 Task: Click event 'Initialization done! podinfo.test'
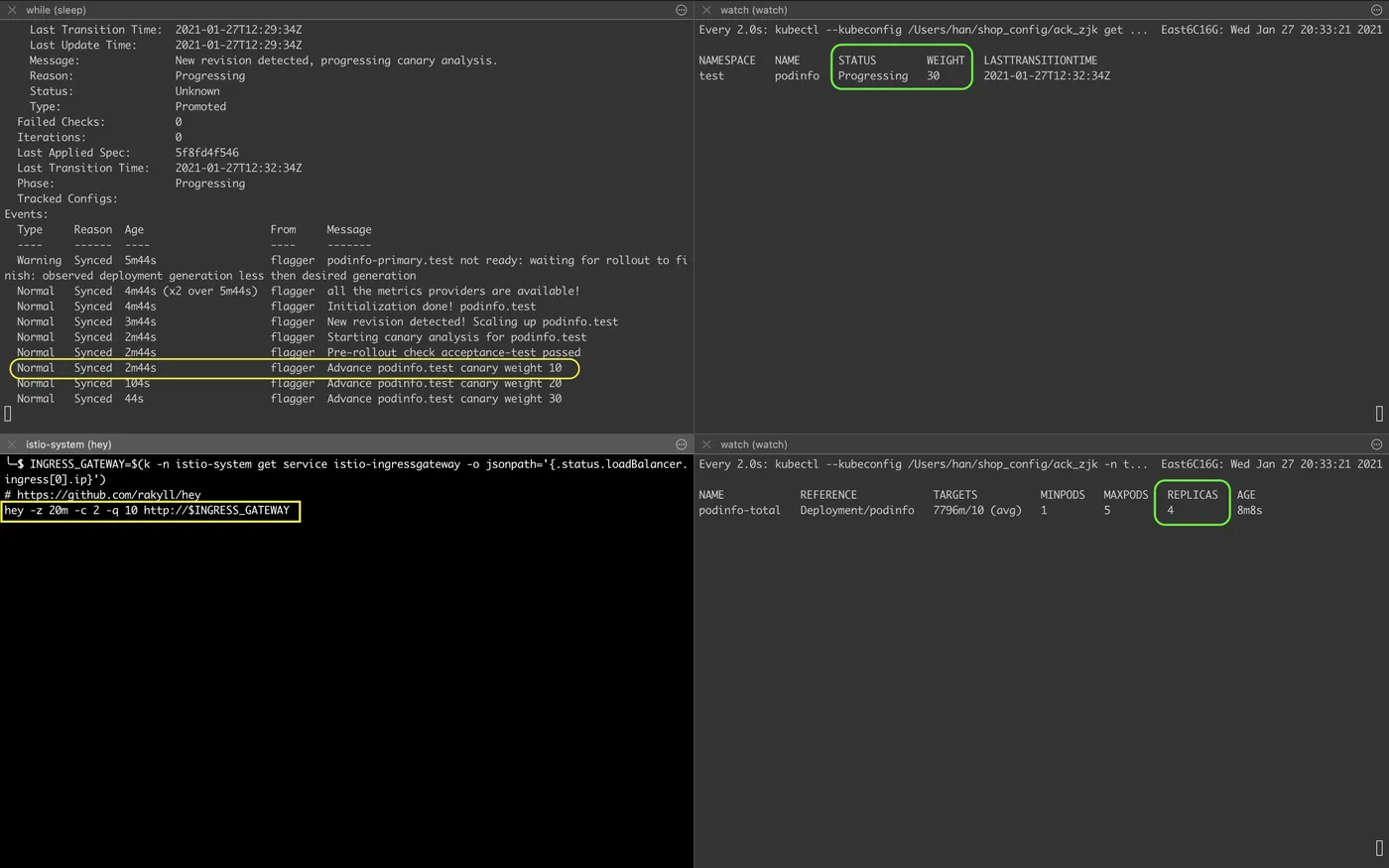point(432,307)
